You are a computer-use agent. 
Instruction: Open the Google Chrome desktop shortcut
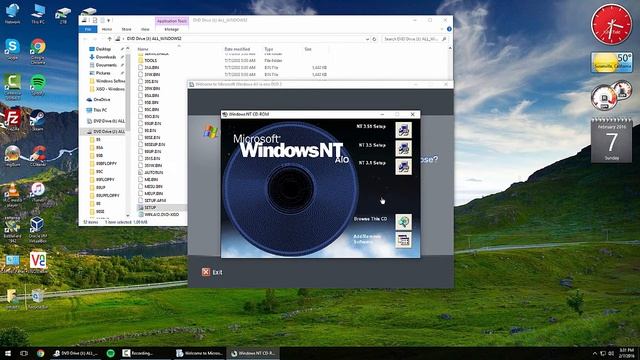(38, 51)
